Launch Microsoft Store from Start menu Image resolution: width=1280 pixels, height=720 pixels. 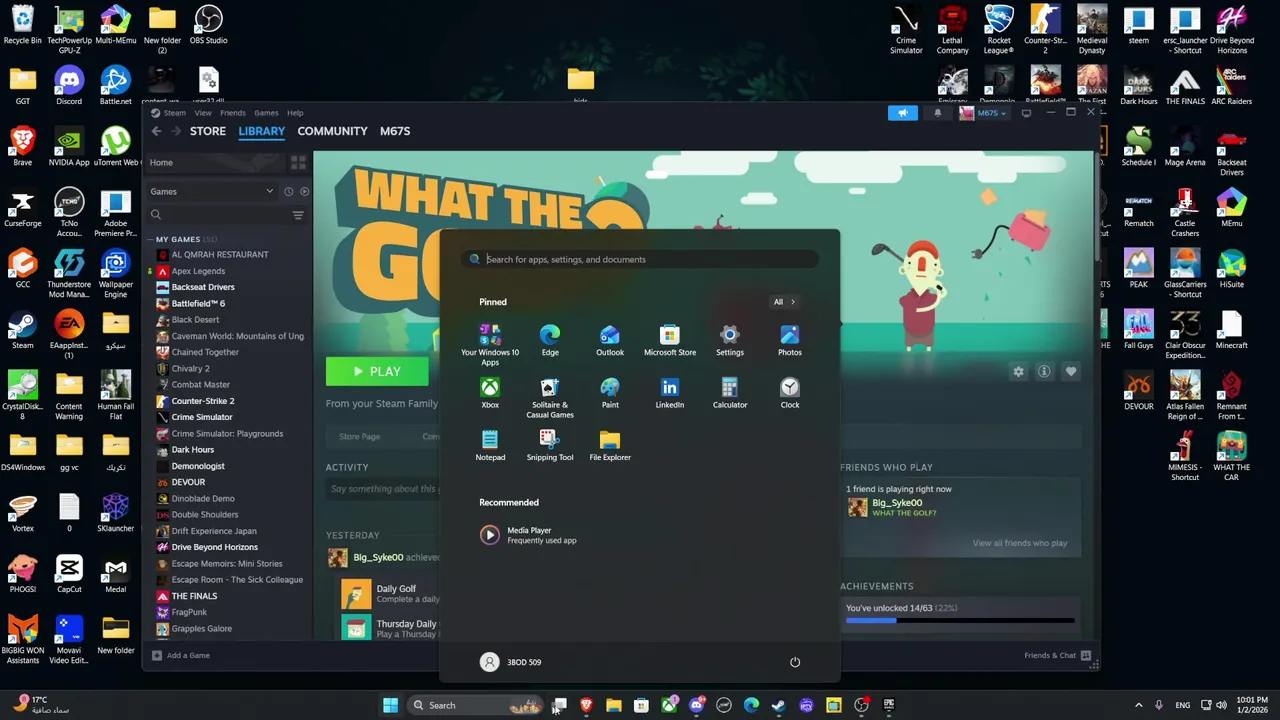(670, 340)
